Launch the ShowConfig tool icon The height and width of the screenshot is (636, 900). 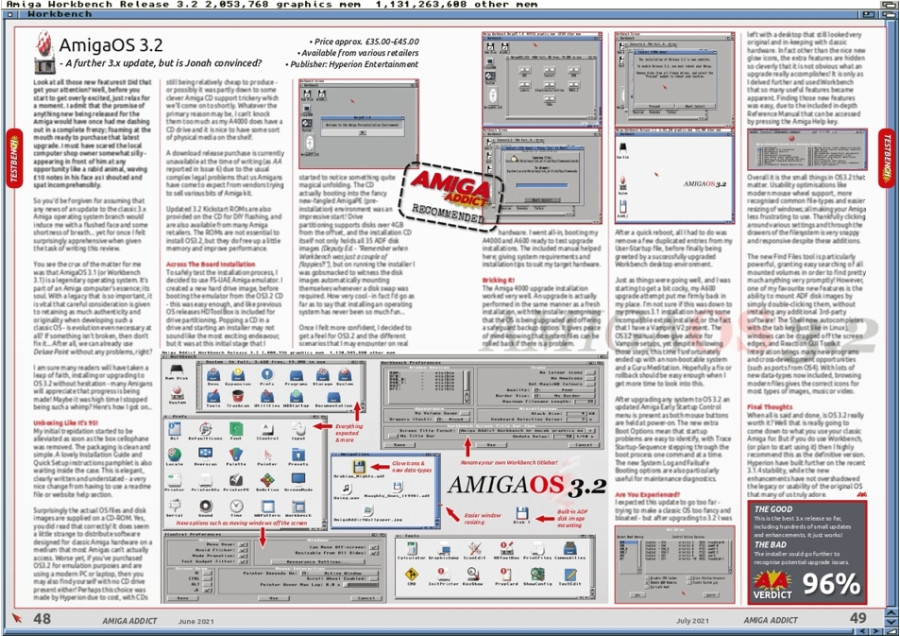pyautogui.click(x=538, y=574)
